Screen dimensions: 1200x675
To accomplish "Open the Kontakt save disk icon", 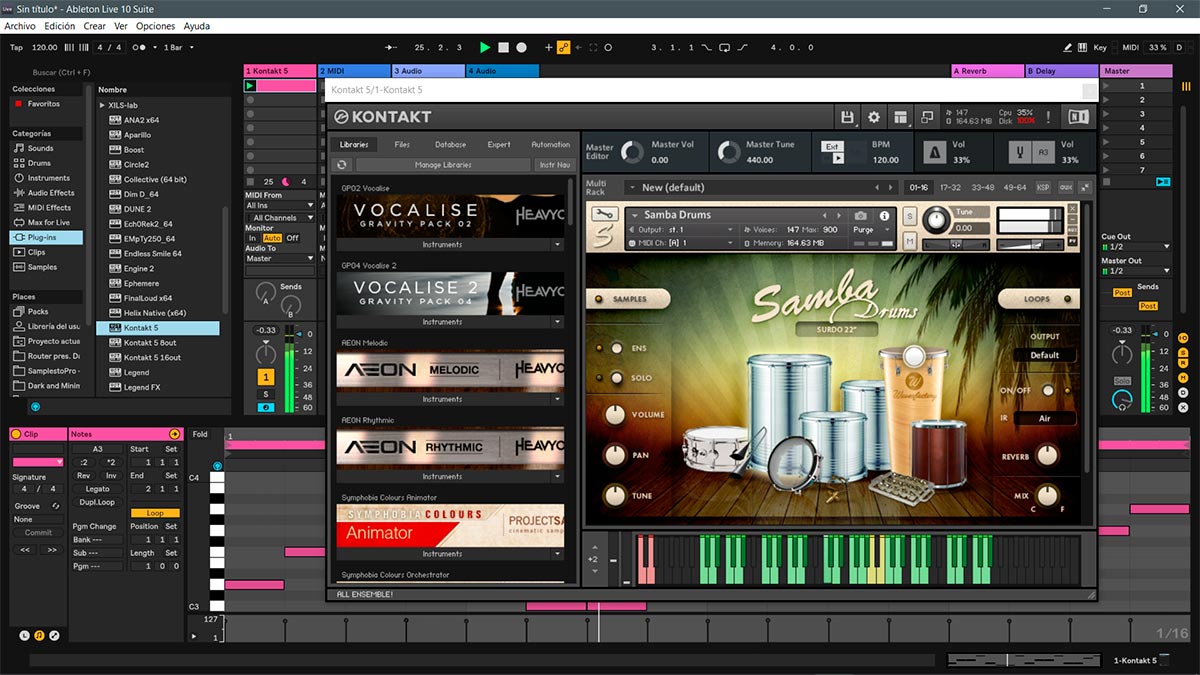I will click(x=848, y=117).
